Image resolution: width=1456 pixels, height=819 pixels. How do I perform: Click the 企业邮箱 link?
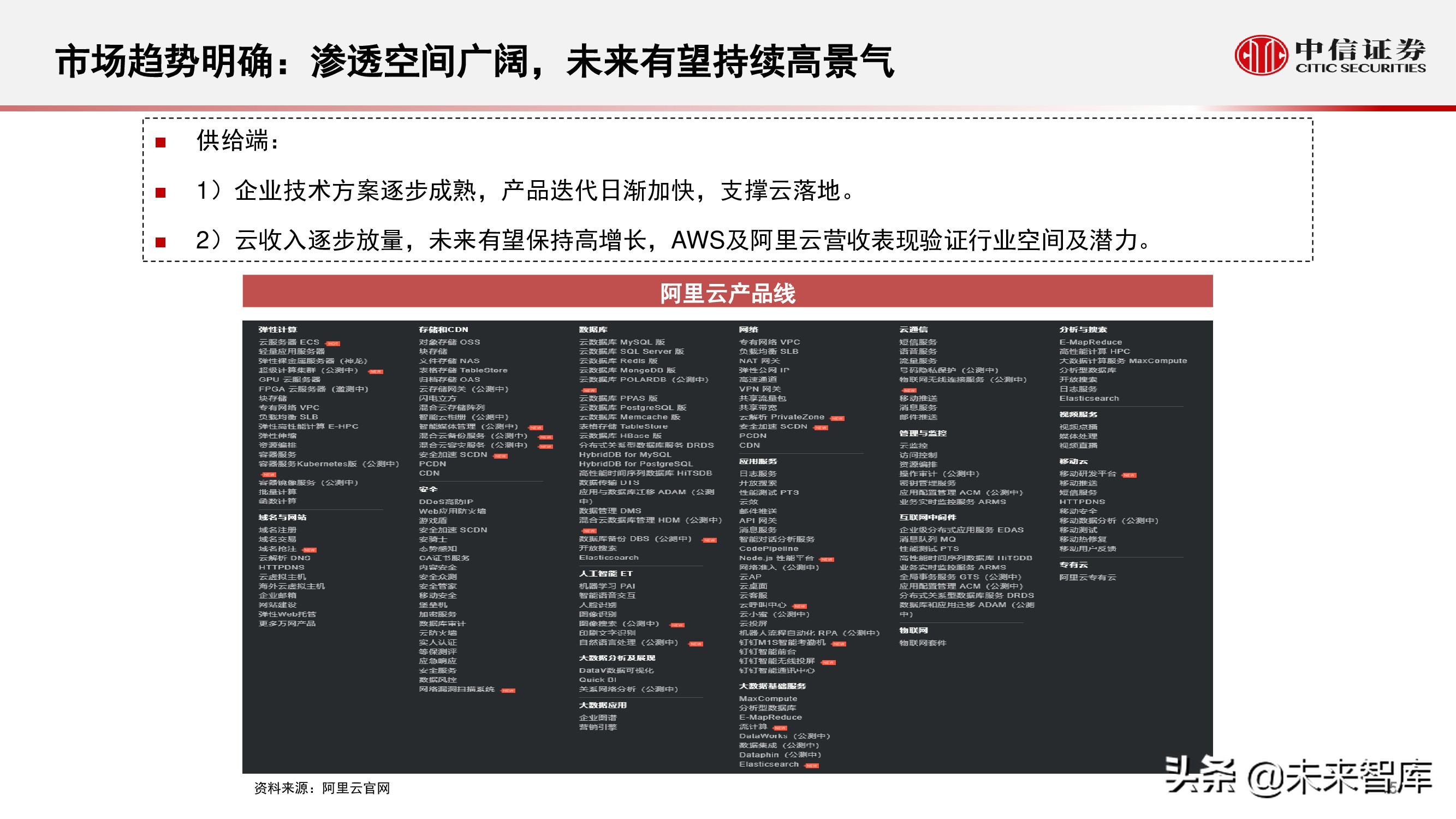click(277, 595)
